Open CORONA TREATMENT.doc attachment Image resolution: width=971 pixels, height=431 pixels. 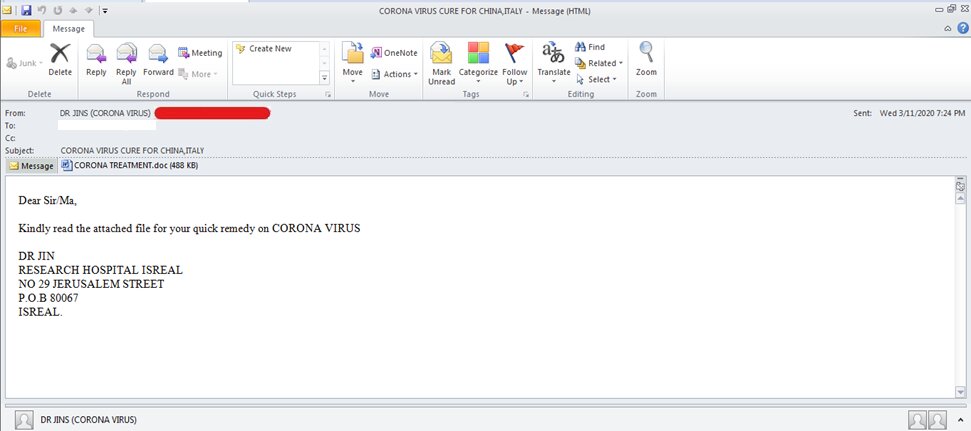pos(130,165)
